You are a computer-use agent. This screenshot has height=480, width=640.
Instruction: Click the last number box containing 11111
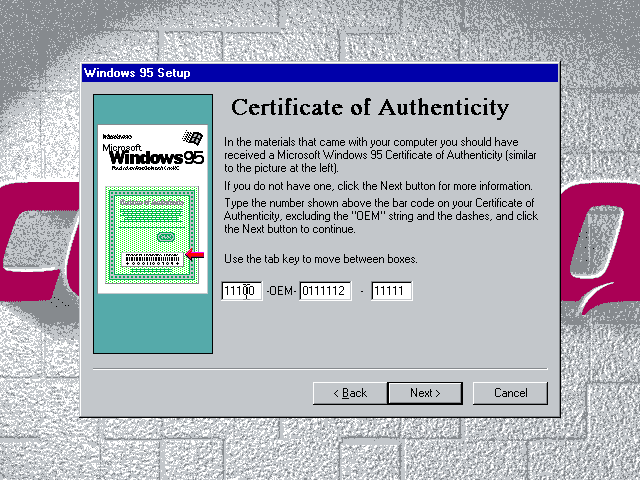point(392,291)
